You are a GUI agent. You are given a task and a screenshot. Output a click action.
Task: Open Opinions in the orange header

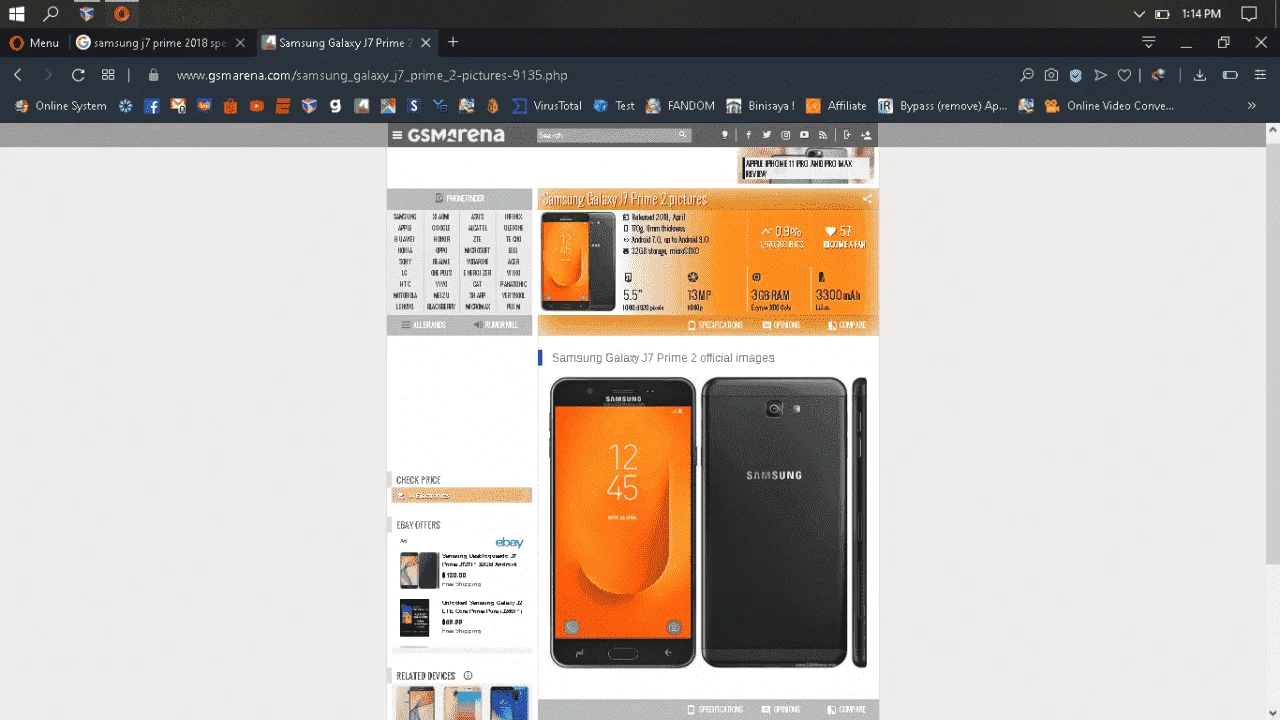pos(782,325)
